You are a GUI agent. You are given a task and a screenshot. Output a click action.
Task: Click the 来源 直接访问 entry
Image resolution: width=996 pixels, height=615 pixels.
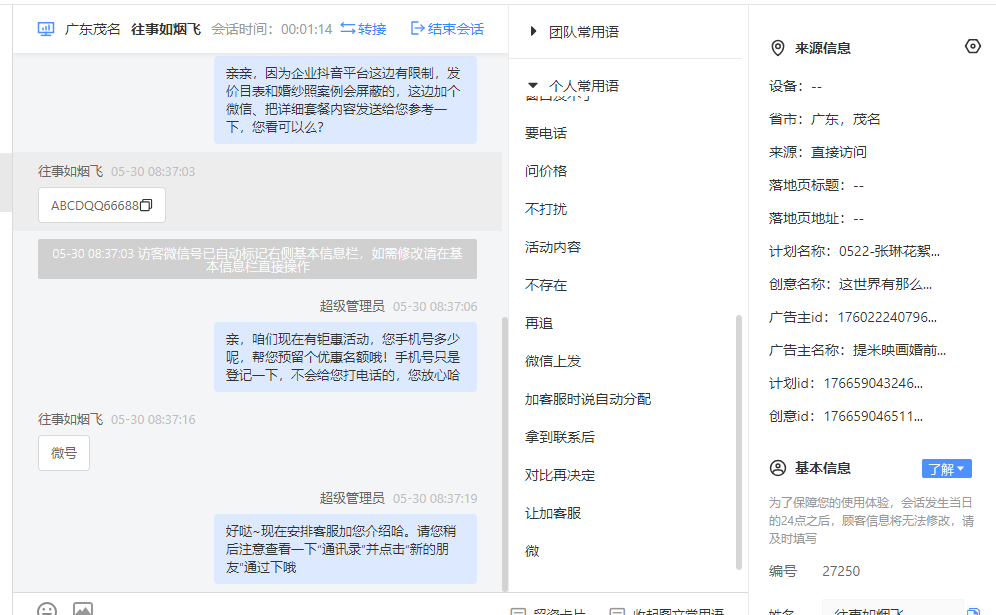coord(818,152)
